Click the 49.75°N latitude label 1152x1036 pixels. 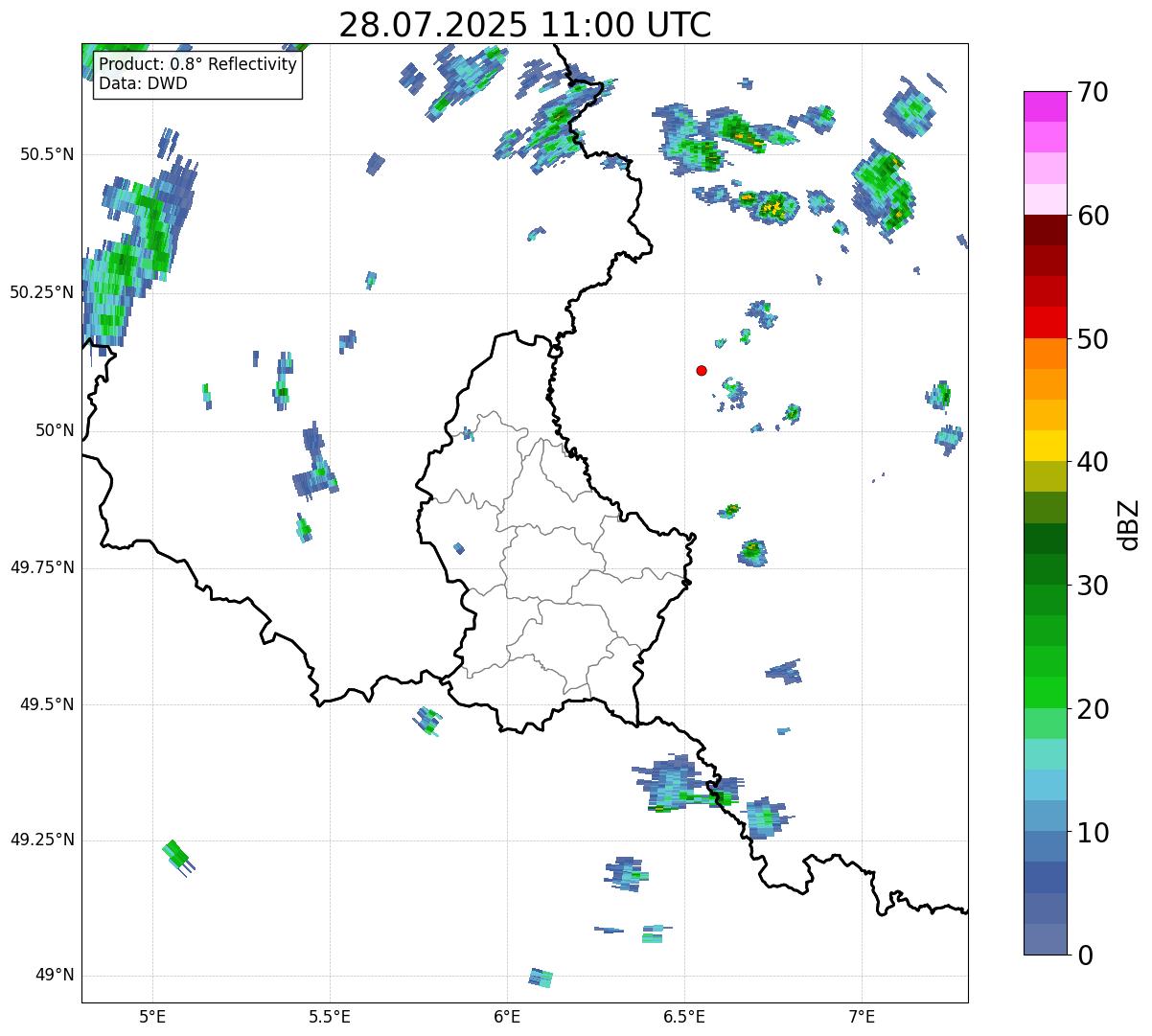point(42,567)
